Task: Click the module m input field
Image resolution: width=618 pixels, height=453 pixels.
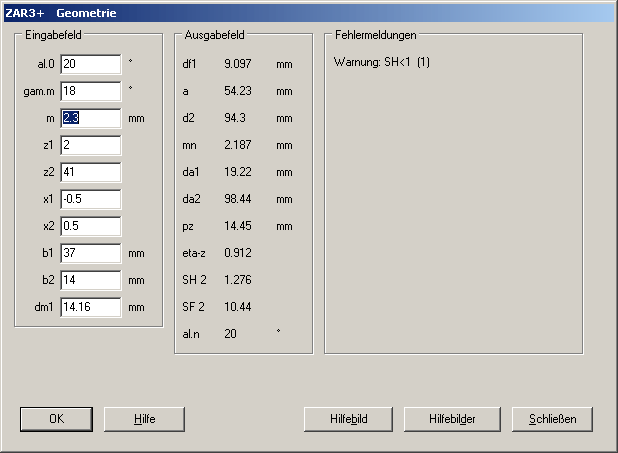Action: point(90,118)
